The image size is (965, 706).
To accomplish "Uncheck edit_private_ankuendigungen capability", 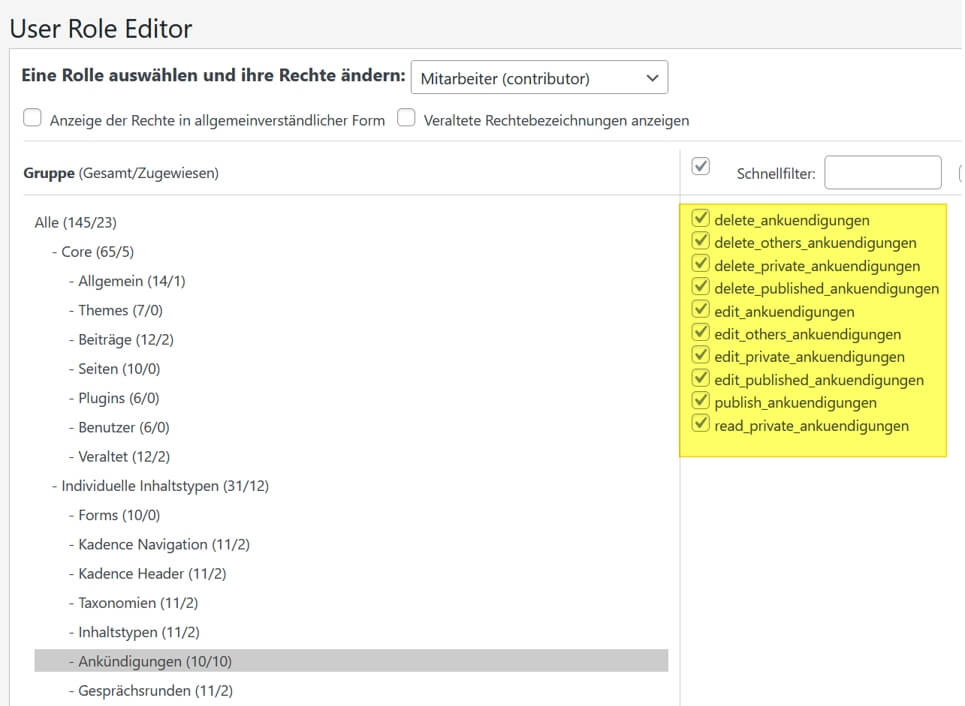I will (x=701, y=356).
